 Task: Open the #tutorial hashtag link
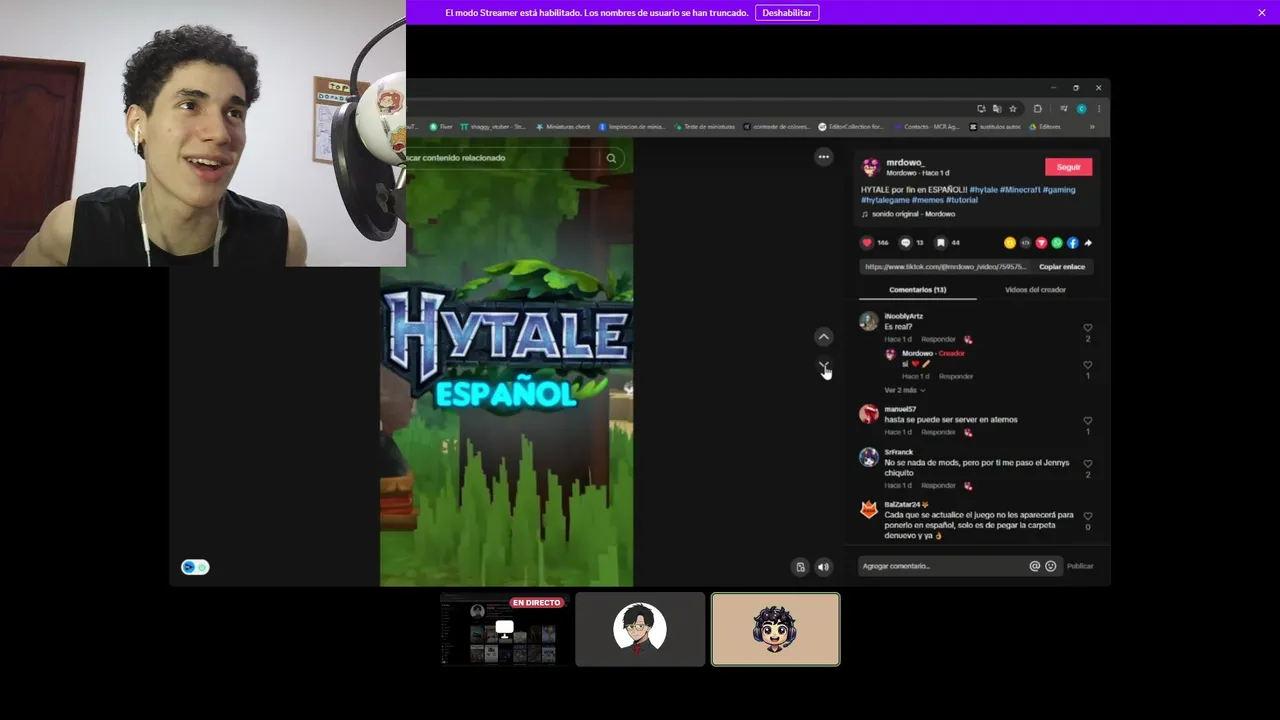coord(962,200)
